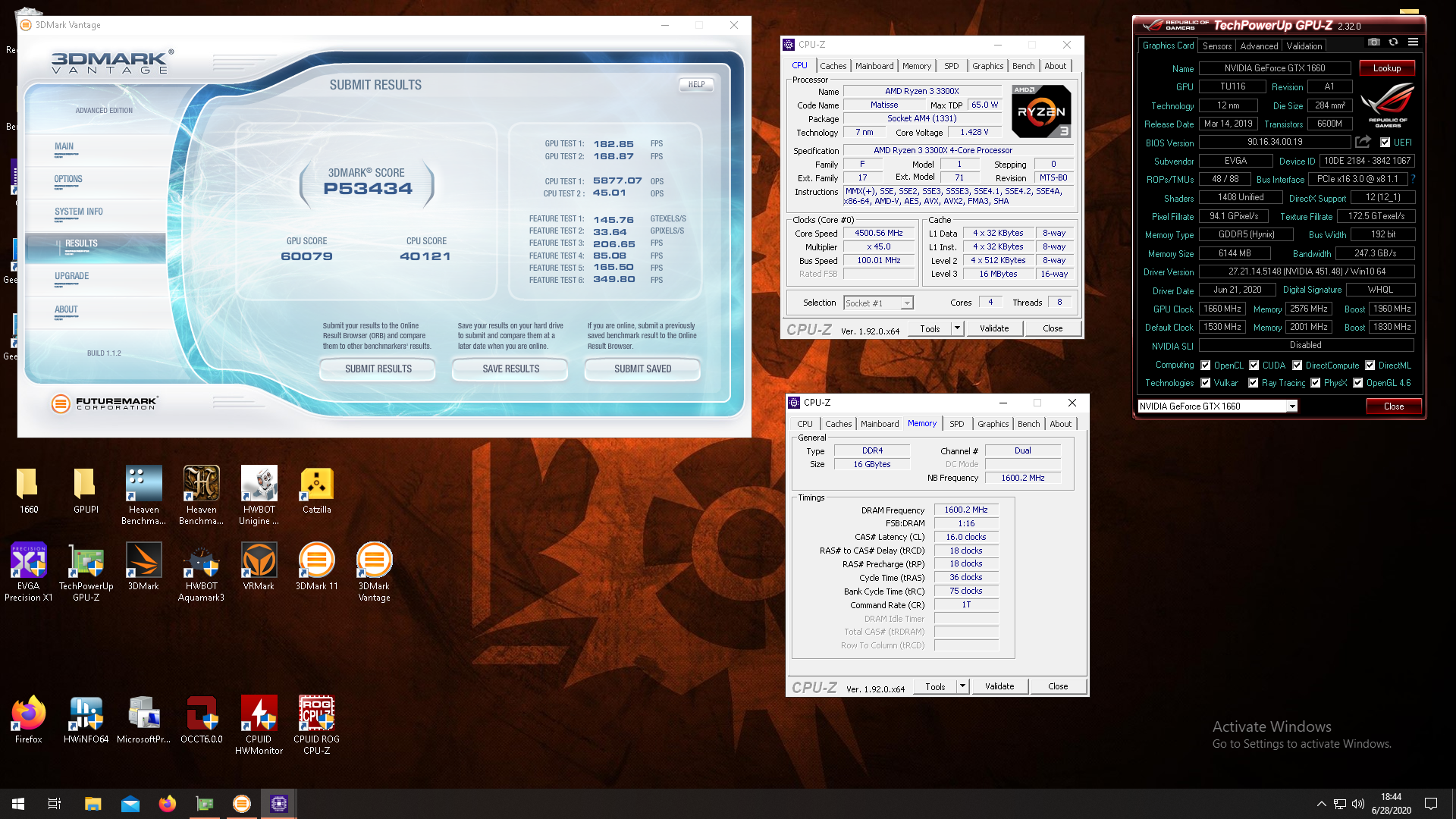Toggle UEFI checkbox in GPU-Z

(x=1385, y=143)
